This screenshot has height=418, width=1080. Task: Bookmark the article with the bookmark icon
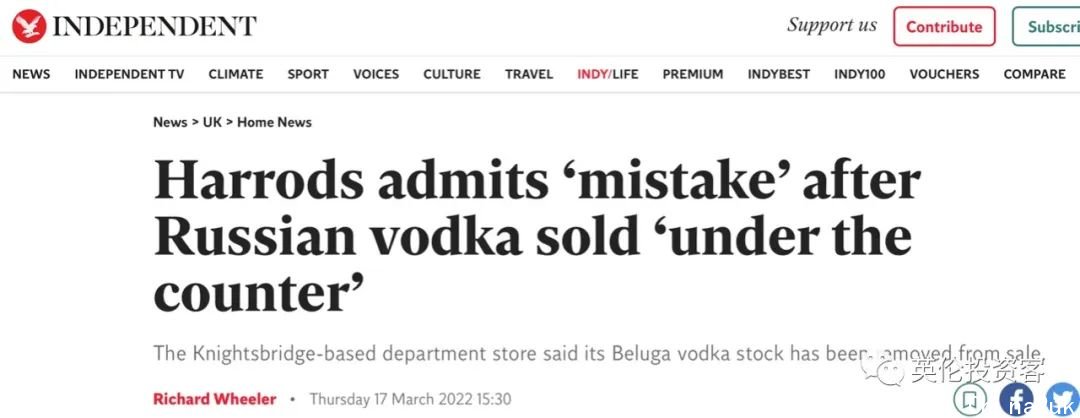click(x=970, y=399)
